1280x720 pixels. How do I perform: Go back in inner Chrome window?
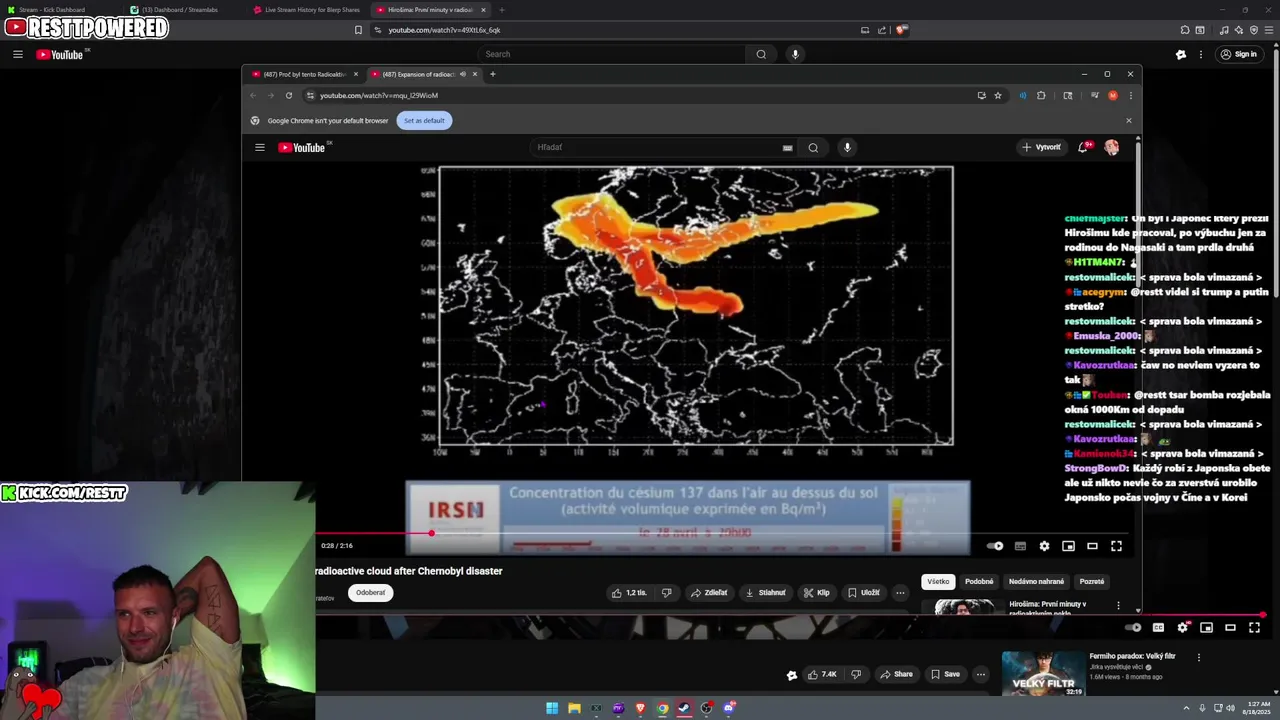coord(253,95)
